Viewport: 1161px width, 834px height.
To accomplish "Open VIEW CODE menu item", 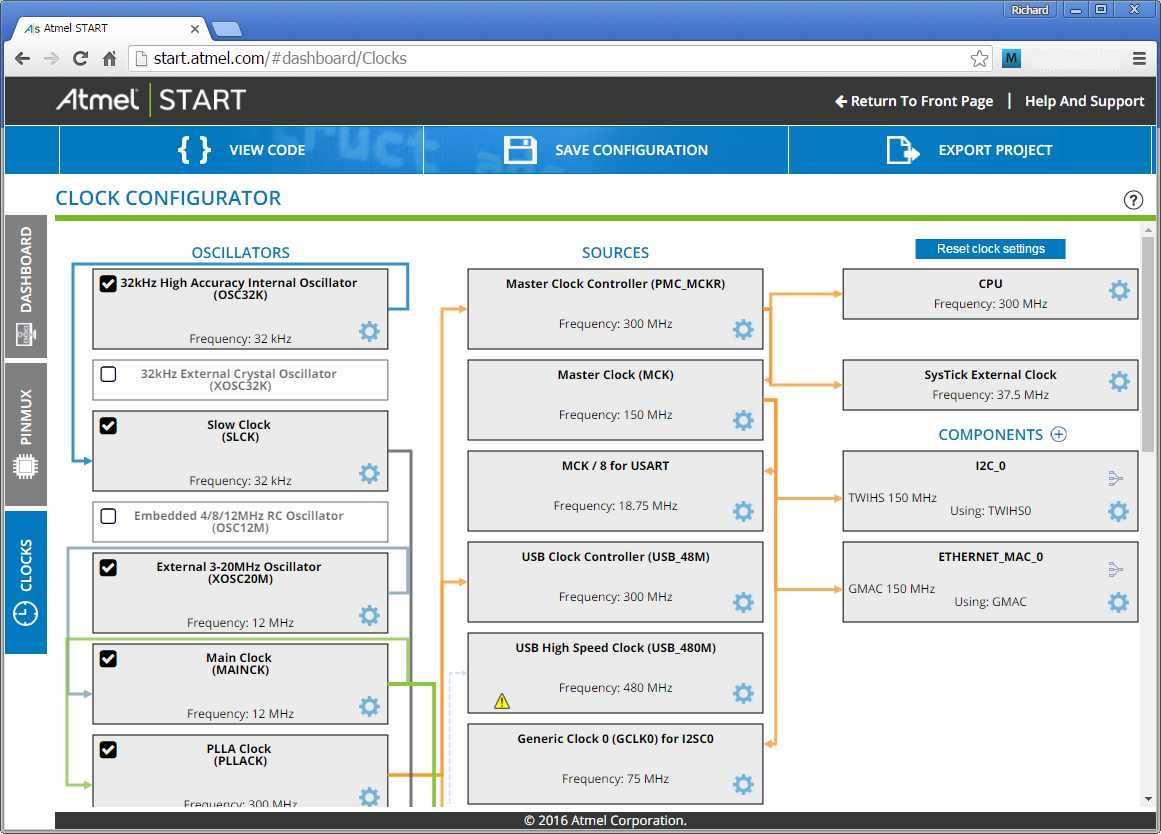I will (x=241, y=150).
